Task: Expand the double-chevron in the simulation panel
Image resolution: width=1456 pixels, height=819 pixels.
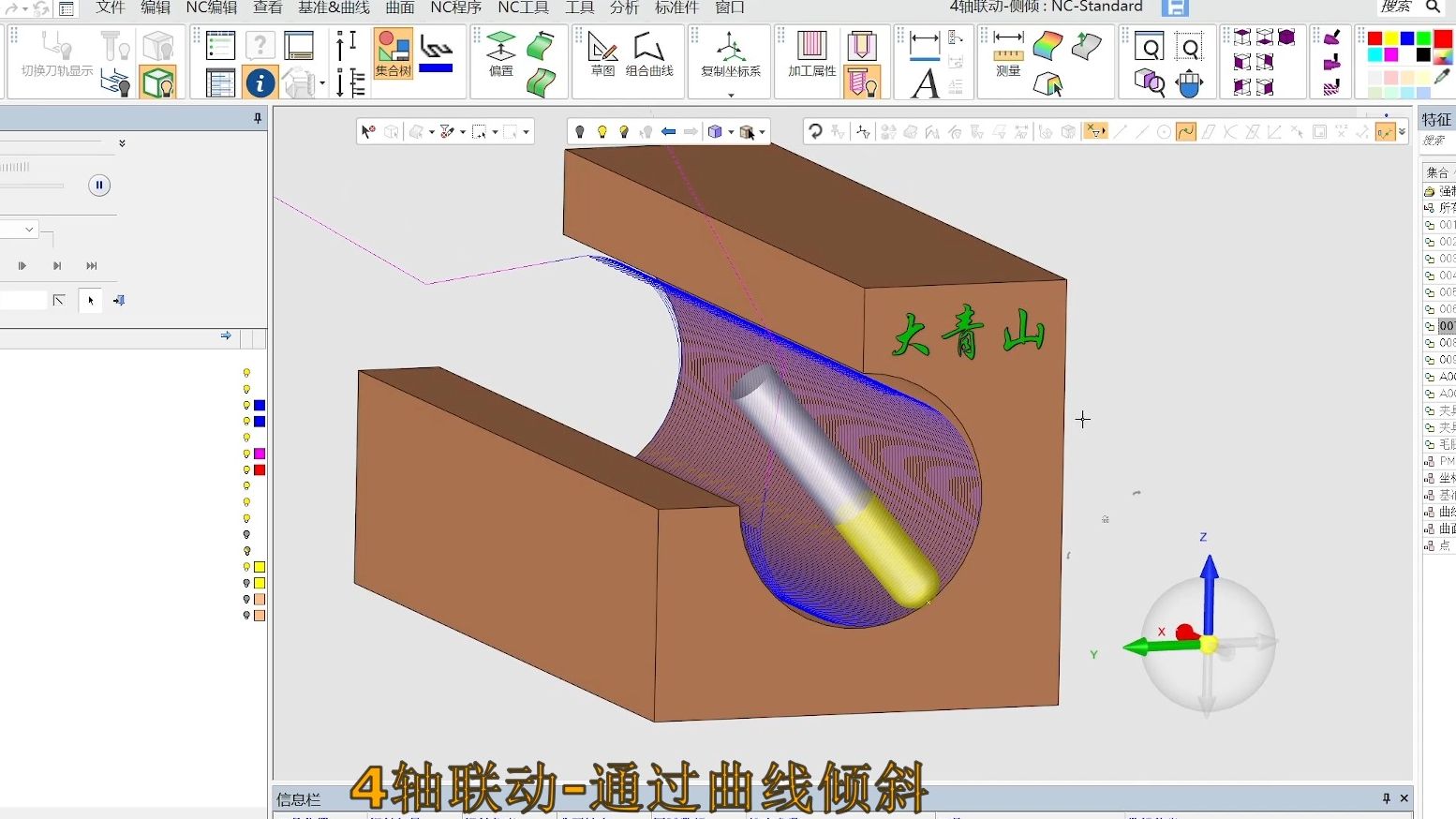Action: pos(122,143)
